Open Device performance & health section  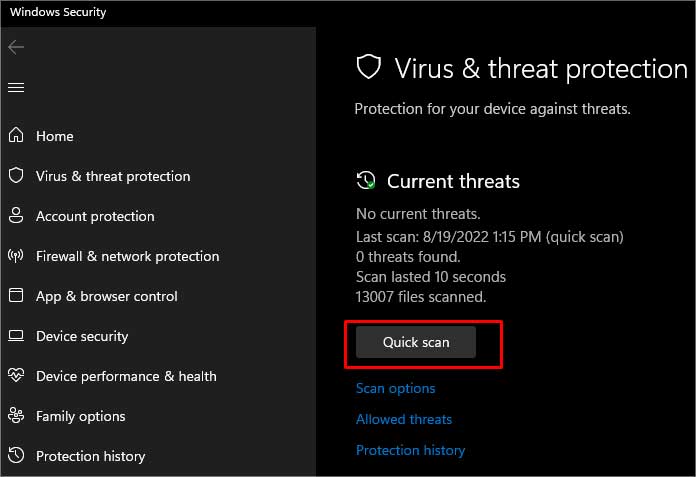(126, 376)
